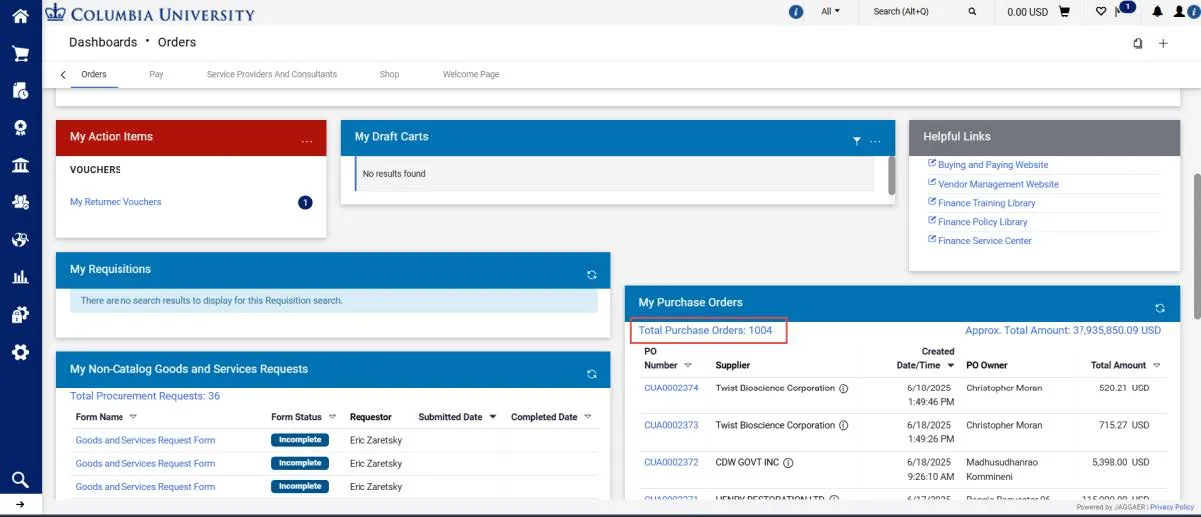Open the Accounts Payable bank icon in sidebar
This screenshot has height=517, width=1201.
coord(20,165)
